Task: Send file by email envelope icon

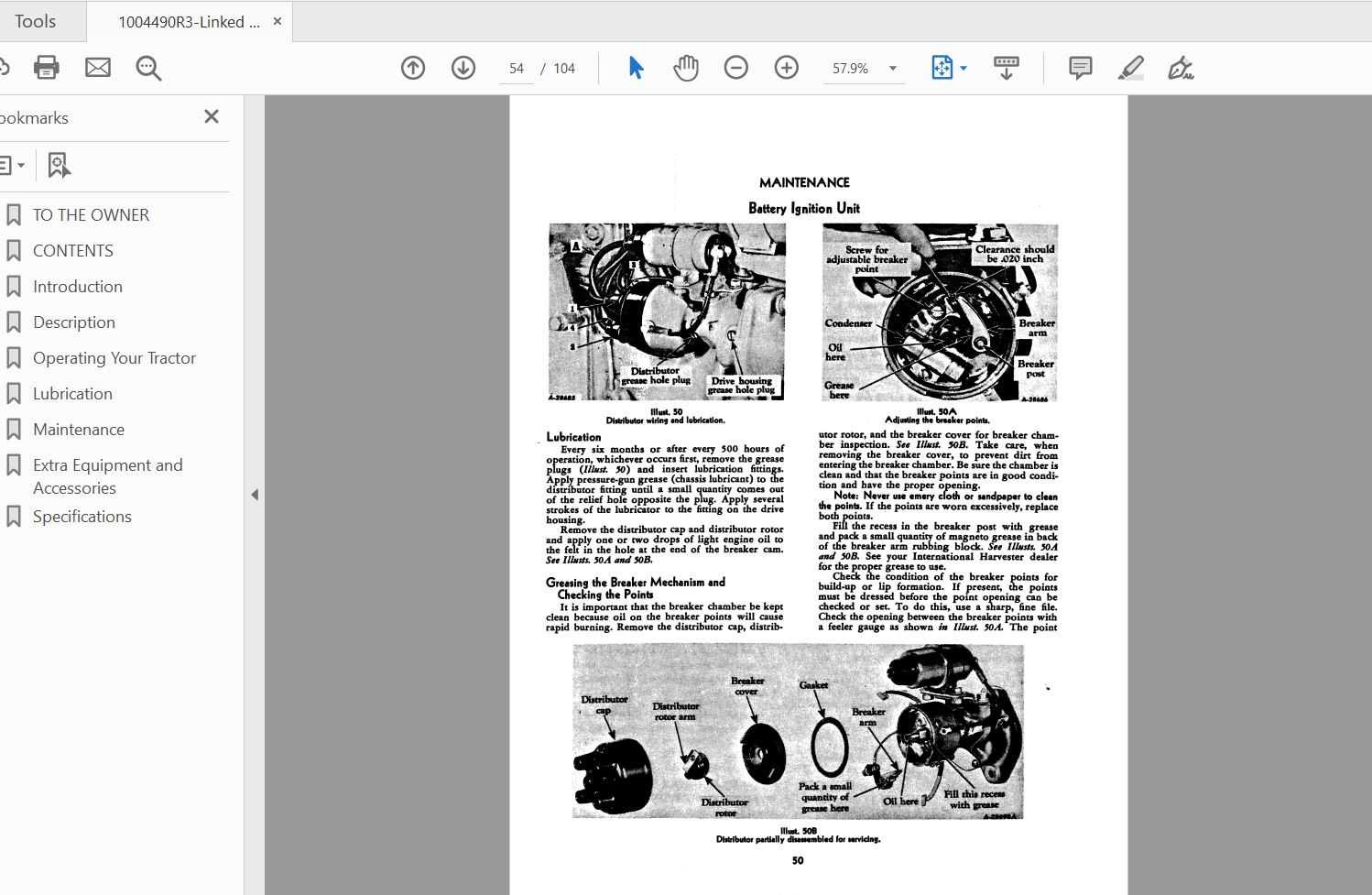Action: pyautogui.click(x=98, y=68)
